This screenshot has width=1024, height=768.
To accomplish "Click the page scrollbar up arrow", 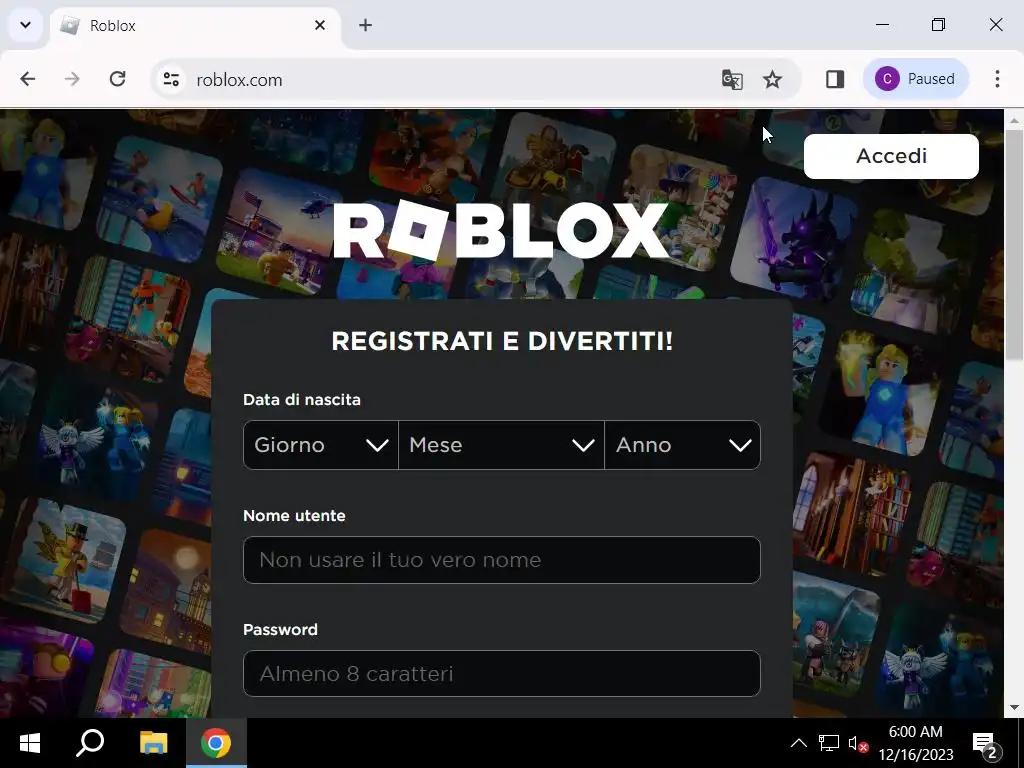I will click(x=1014, y=120).
